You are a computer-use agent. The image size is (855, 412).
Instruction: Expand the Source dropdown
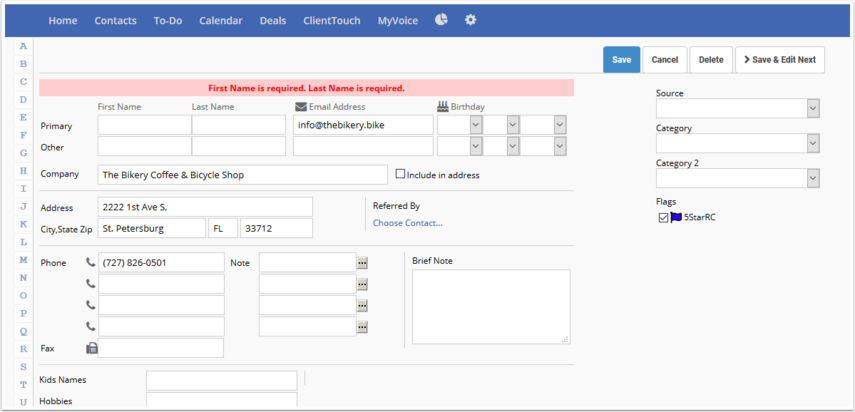[812, 108]
